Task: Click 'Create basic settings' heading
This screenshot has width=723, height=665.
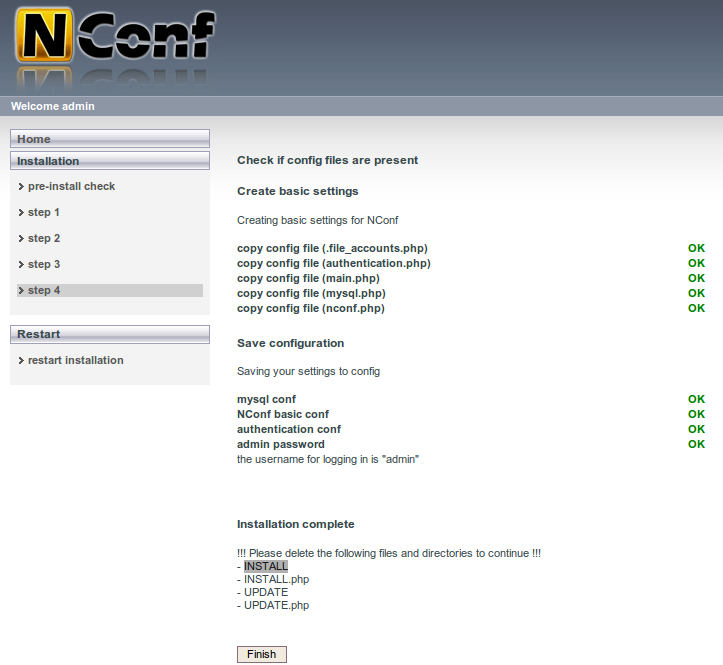Action: click(297, 191)
